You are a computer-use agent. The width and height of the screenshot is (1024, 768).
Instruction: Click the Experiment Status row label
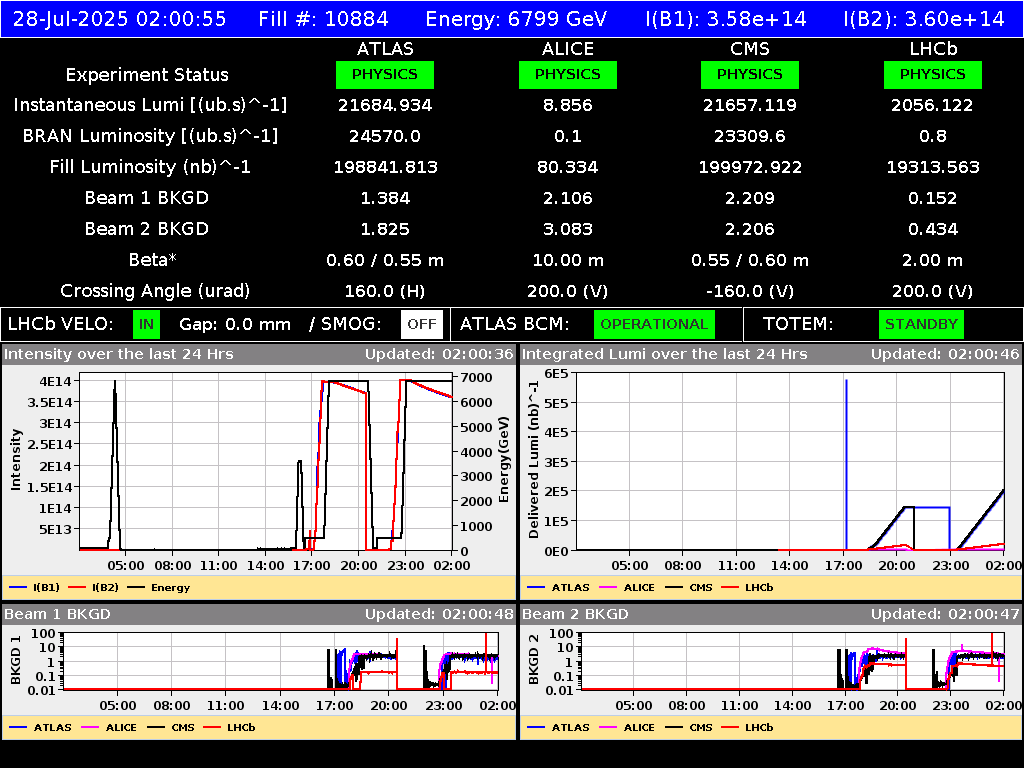147,74
